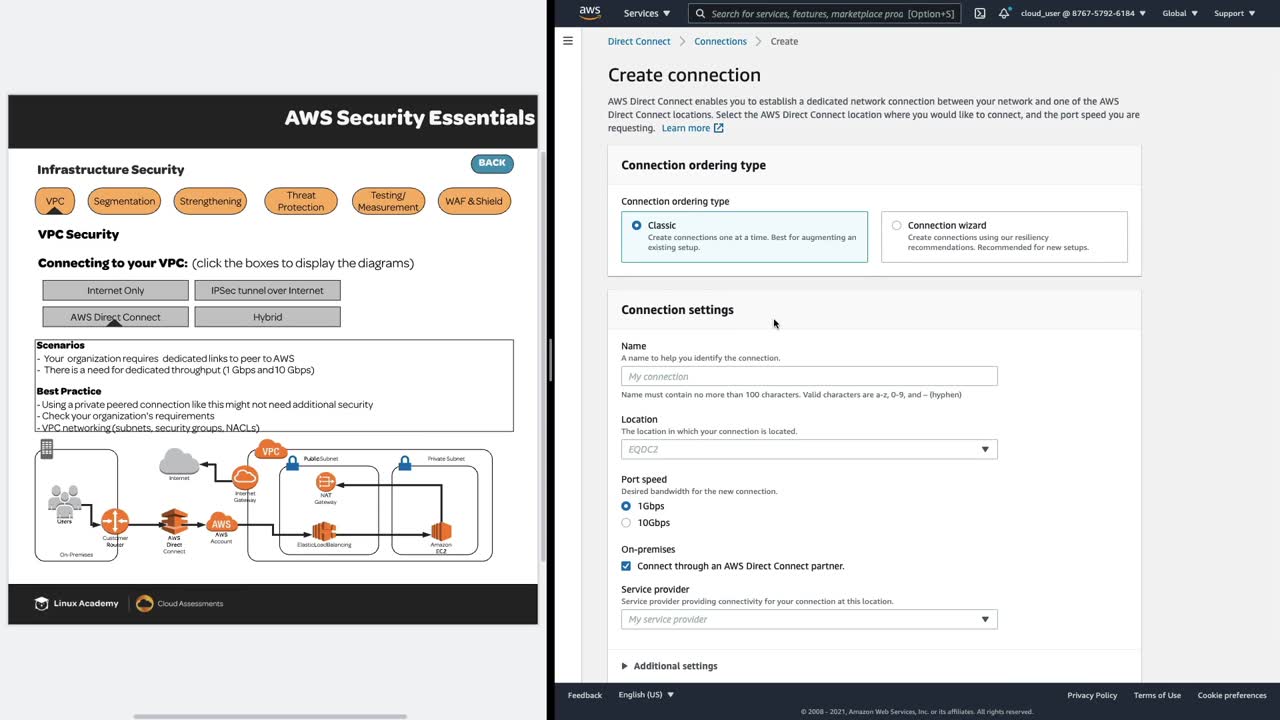
Task: Click the AWS logo home icon
Action: tap(590, 13)
